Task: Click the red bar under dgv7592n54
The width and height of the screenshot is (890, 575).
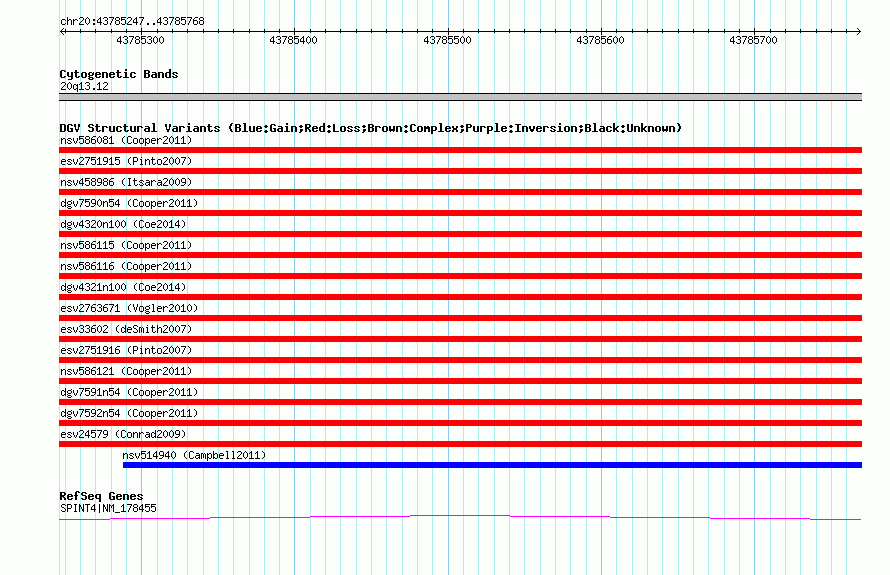Action: [460, 423]
